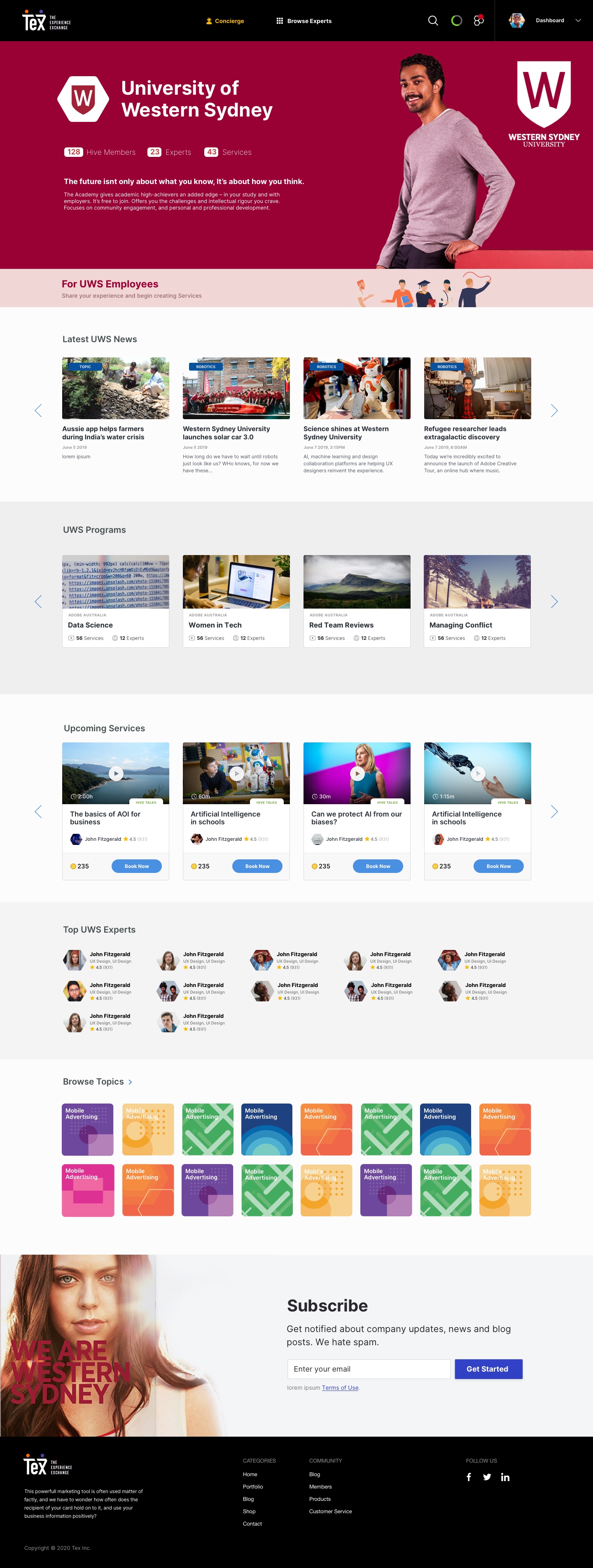Open the Concierge menu item

(x=225, y=21)
